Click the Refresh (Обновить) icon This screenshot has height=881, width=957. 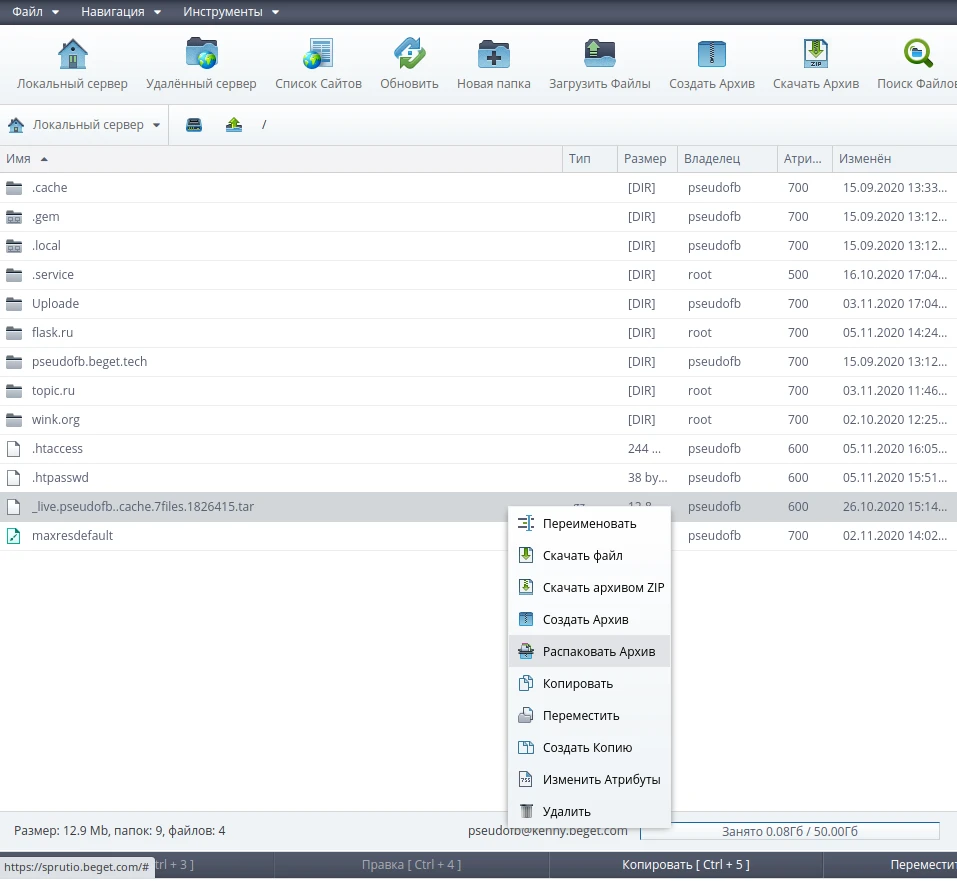(409, 54)
